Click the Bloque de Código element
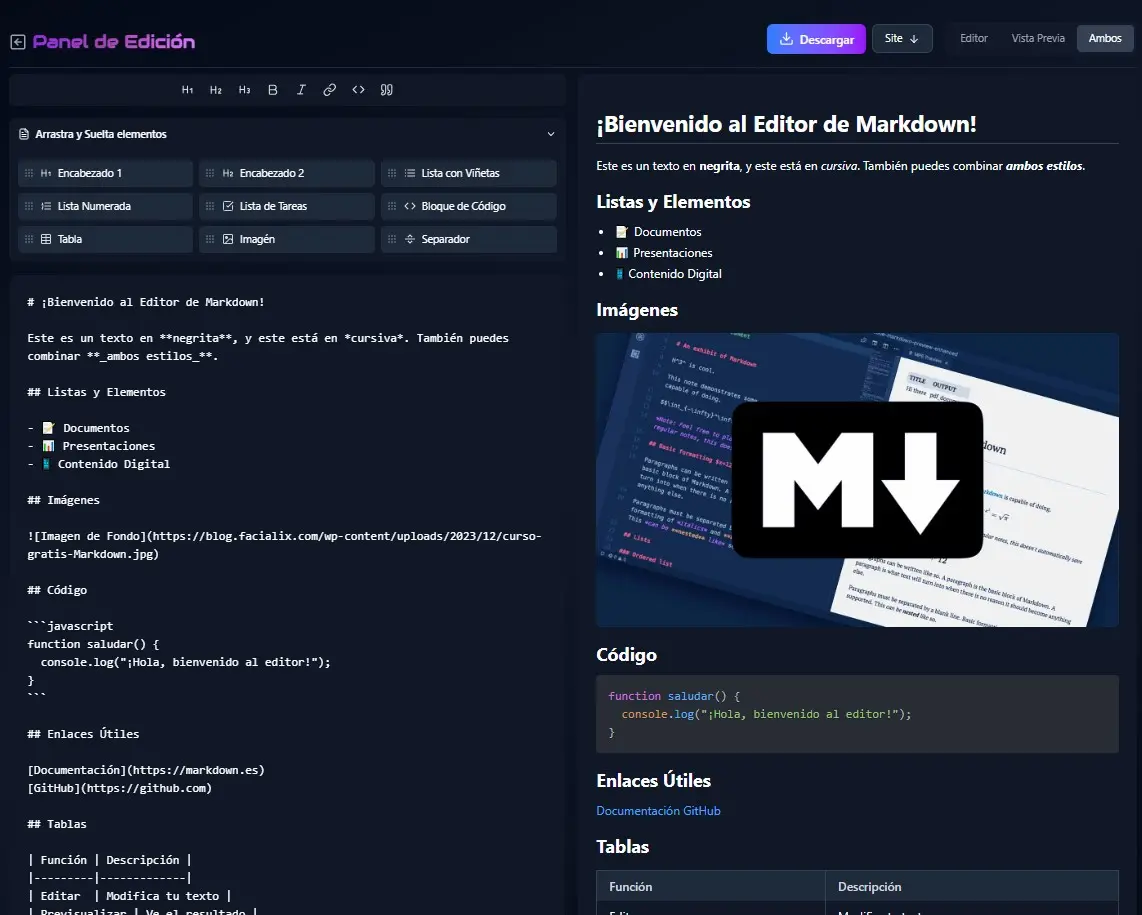 coord(469,206)
